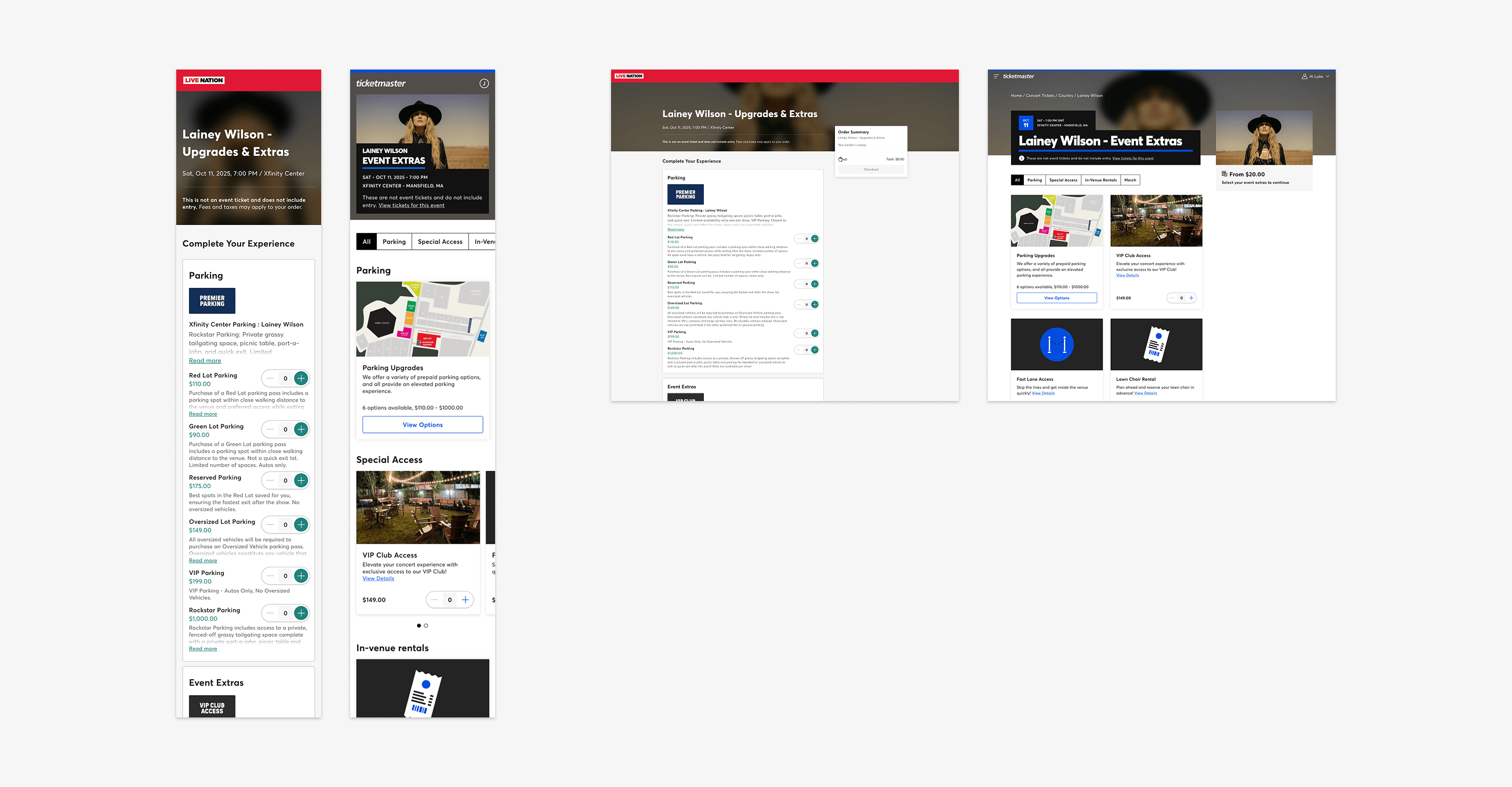Open the parking lot map image in Ticketmaster mobile

tap(423, 319)
